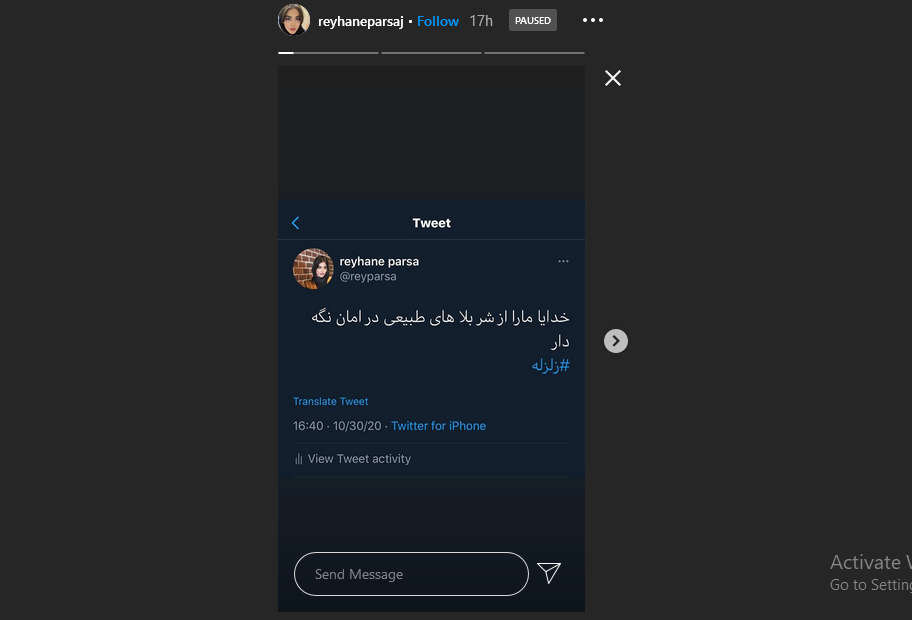The height and width of the screenshot is (620, 912).
Task: Open the blue Persian hashtag in the tweet
Action: 550,365
